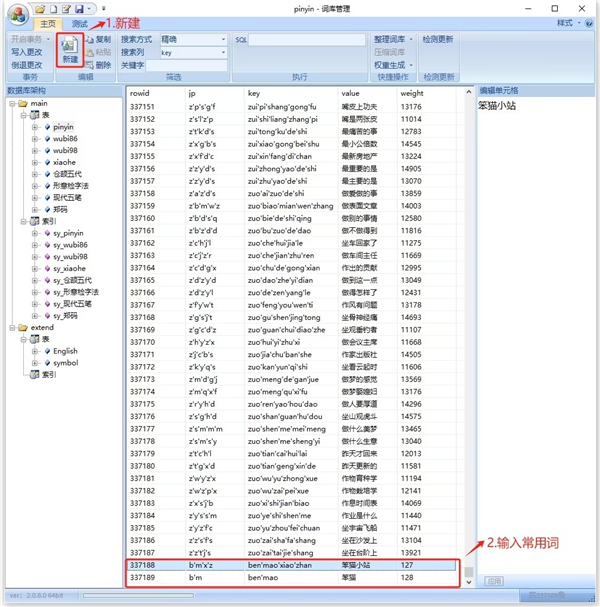600x607 pixels.
Task: Click the save icon in quick access toolbar
Action: pos(78,8)
